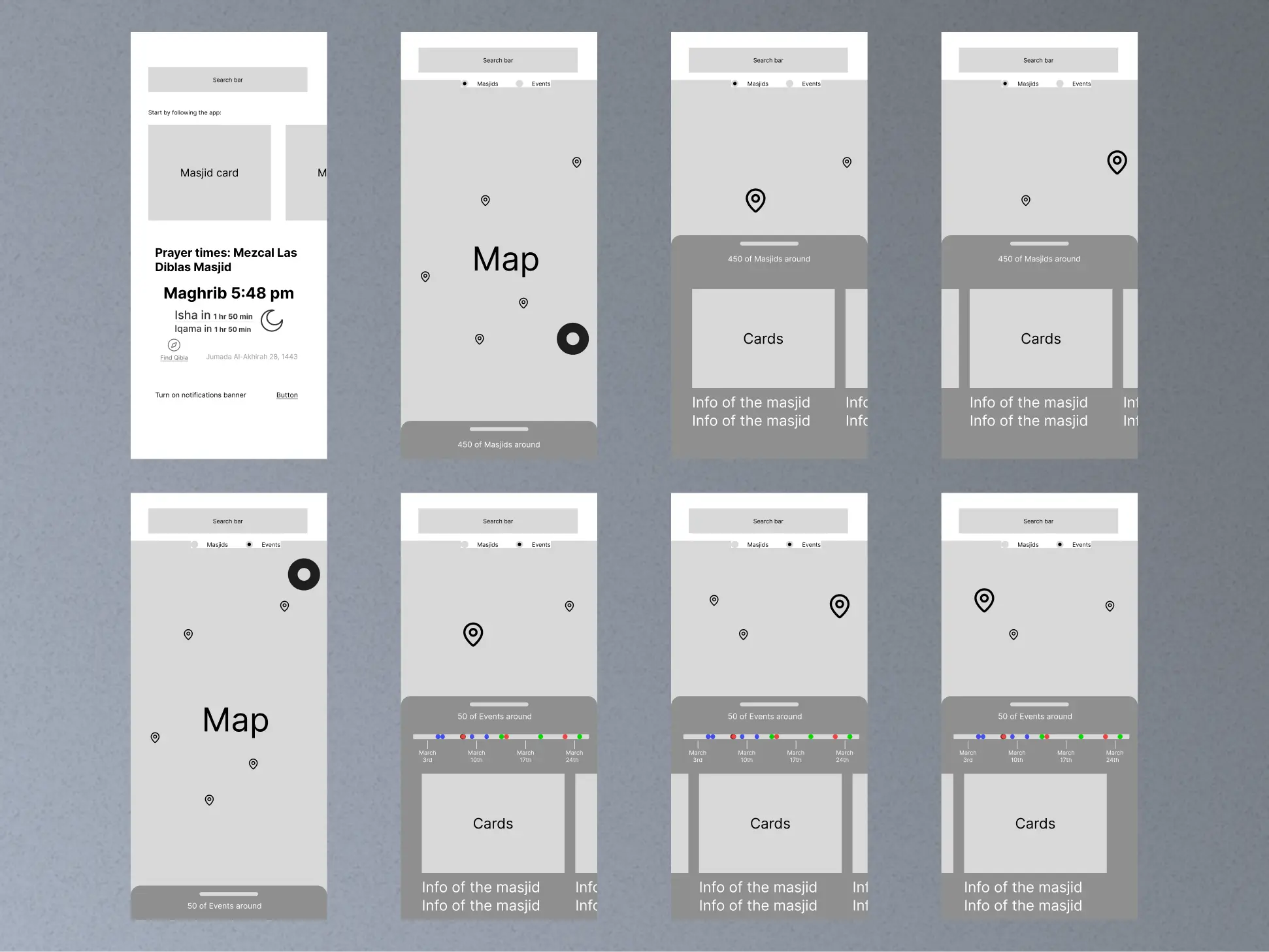Click the Search bar on the prayer times home screen
Screen dimensions: 1269x952
pos(227,80)
